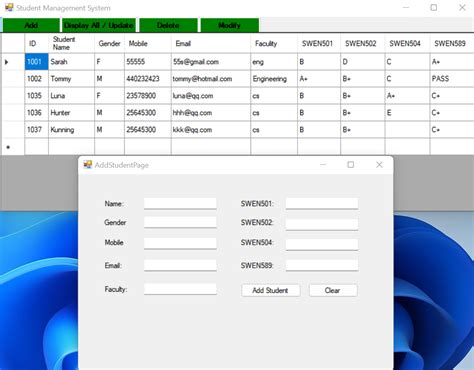Image resolution: width=474 pixels, height=370 pixels.
Task: Close the AddStudentPage dialog
Action: [x=379, y=165]
